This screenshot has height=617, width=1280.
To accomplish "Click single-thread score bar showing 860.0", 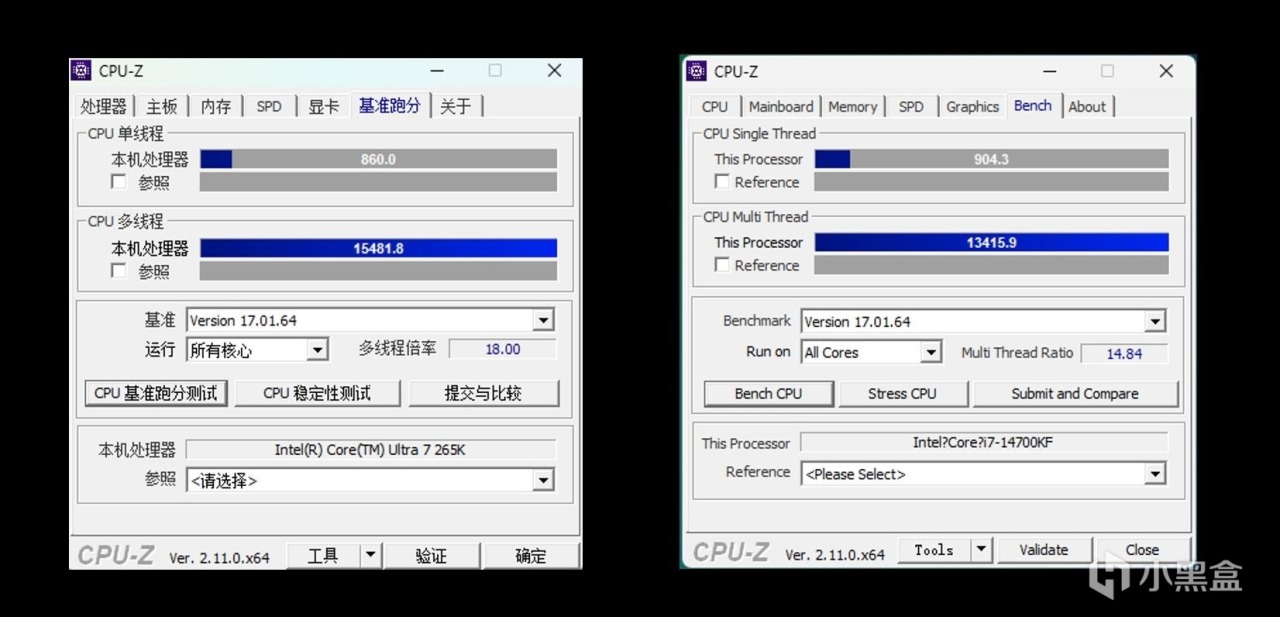I will (378, 159).
